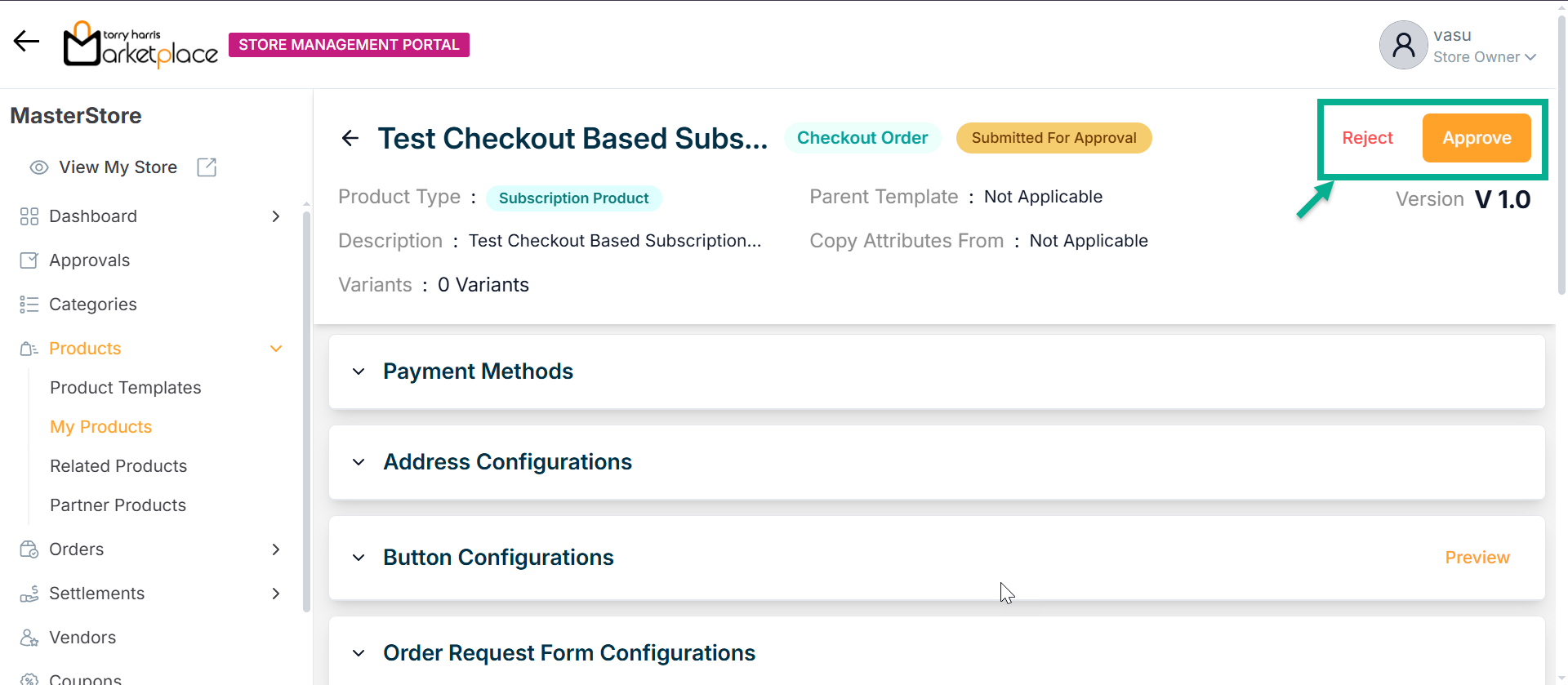1568x685 pixels.
Task: Open store in new tab icon
Action: (207, 167)
